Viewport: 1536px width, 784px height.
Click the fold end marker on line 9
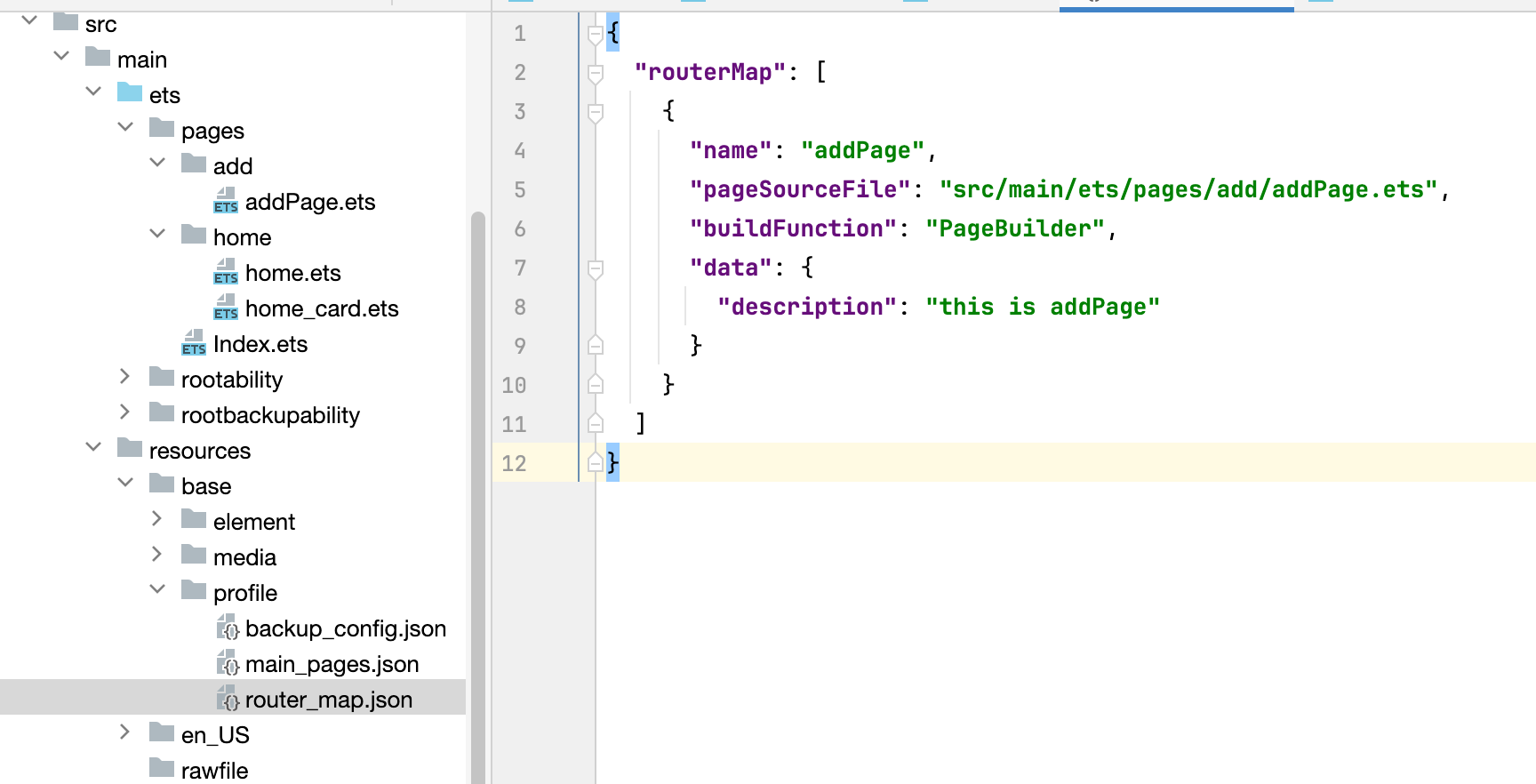click(x=596, y=344)
